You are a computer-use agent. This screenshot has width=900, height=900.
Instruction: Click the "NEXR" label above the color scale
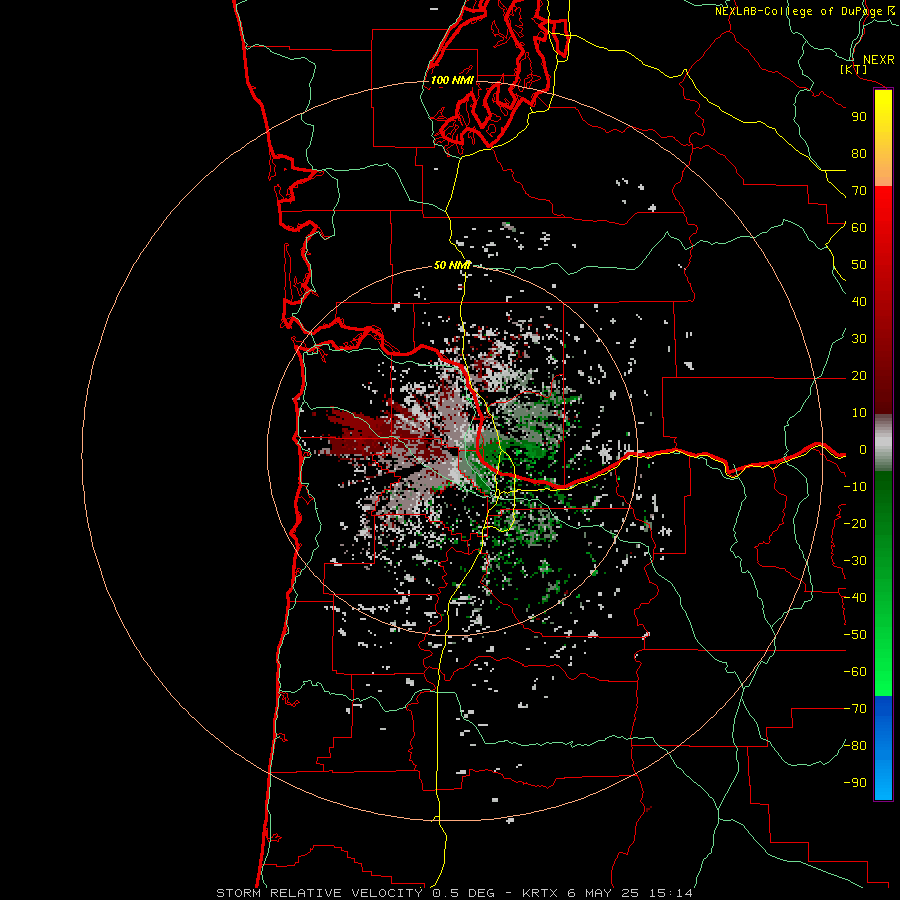[878, 60]
